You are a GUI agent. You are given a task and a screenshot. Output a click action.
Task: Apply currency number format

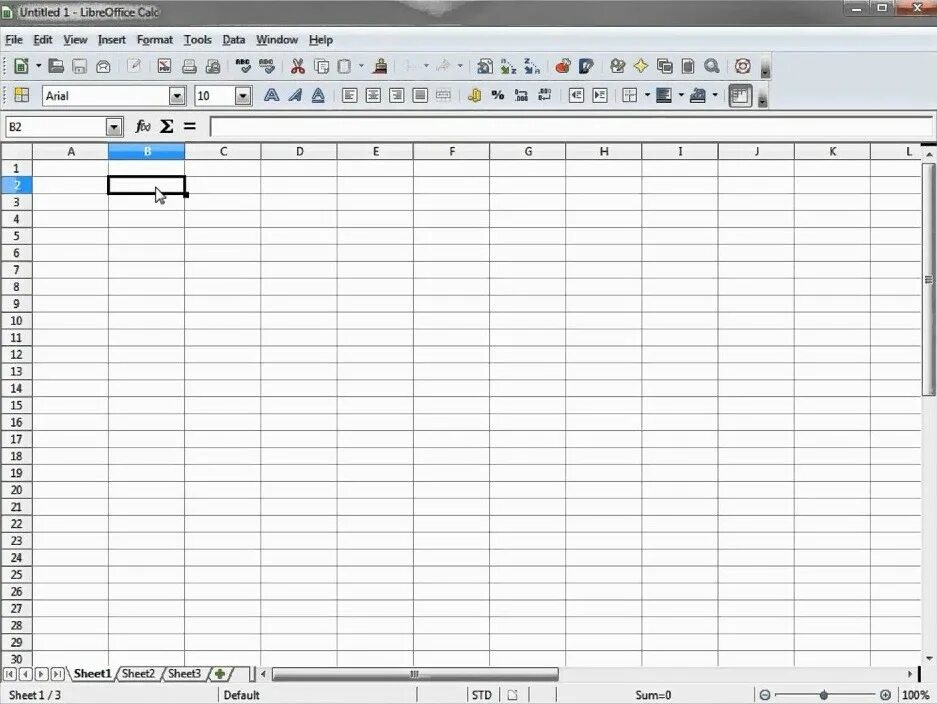pos(474,96)
